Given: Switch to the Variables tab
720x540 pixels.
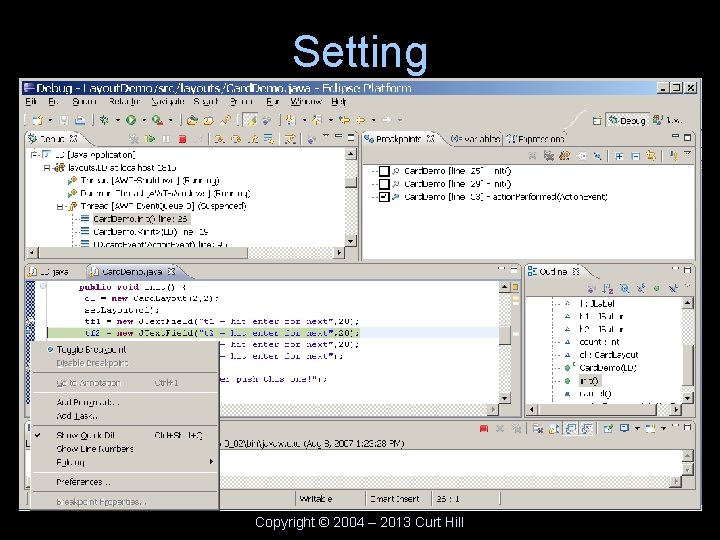Looking at the screenshot, I should tap(476, 138).
